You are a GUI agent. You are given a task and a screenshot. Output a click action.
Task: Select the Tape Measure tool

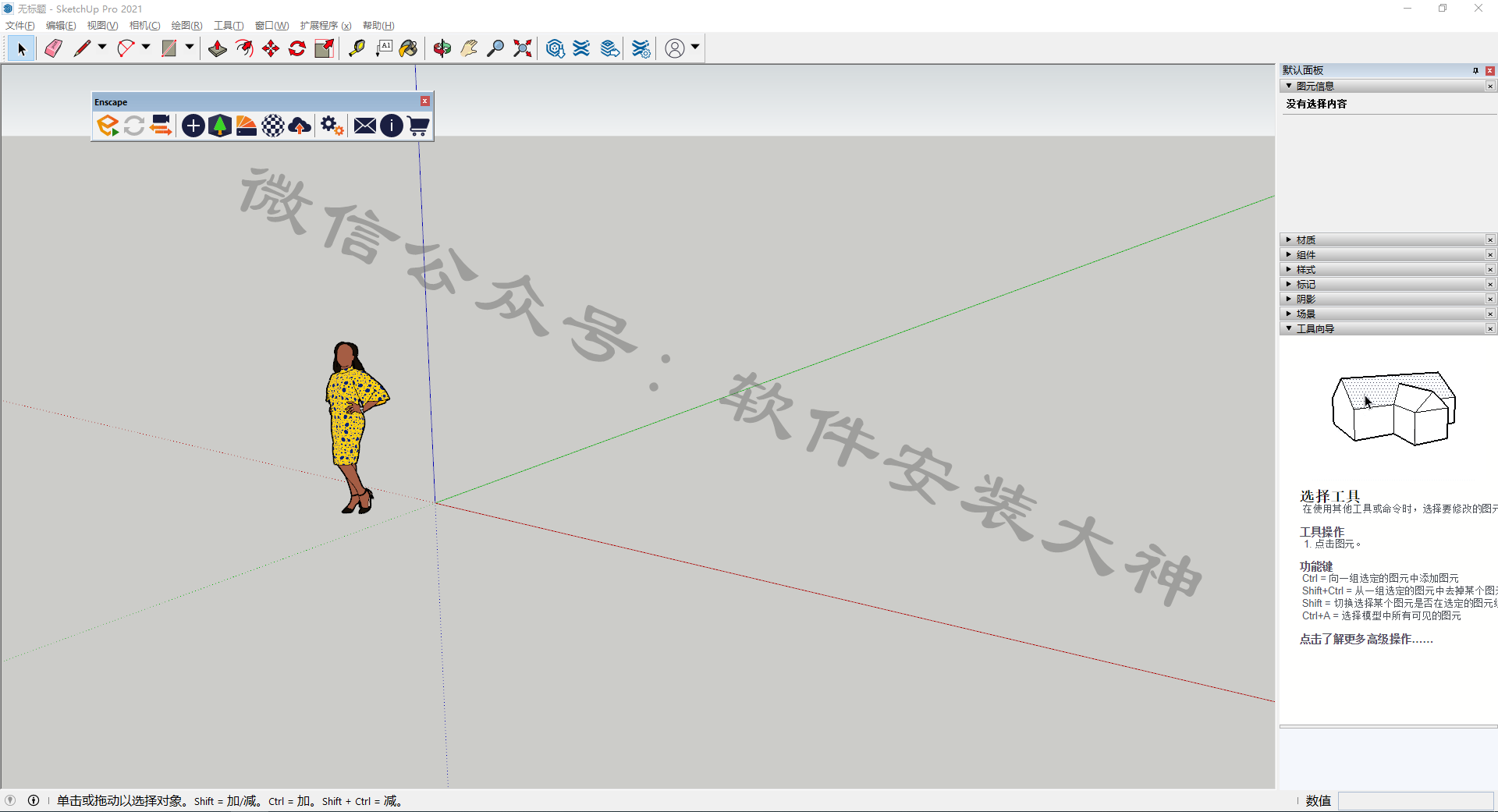tap(357, 48)
